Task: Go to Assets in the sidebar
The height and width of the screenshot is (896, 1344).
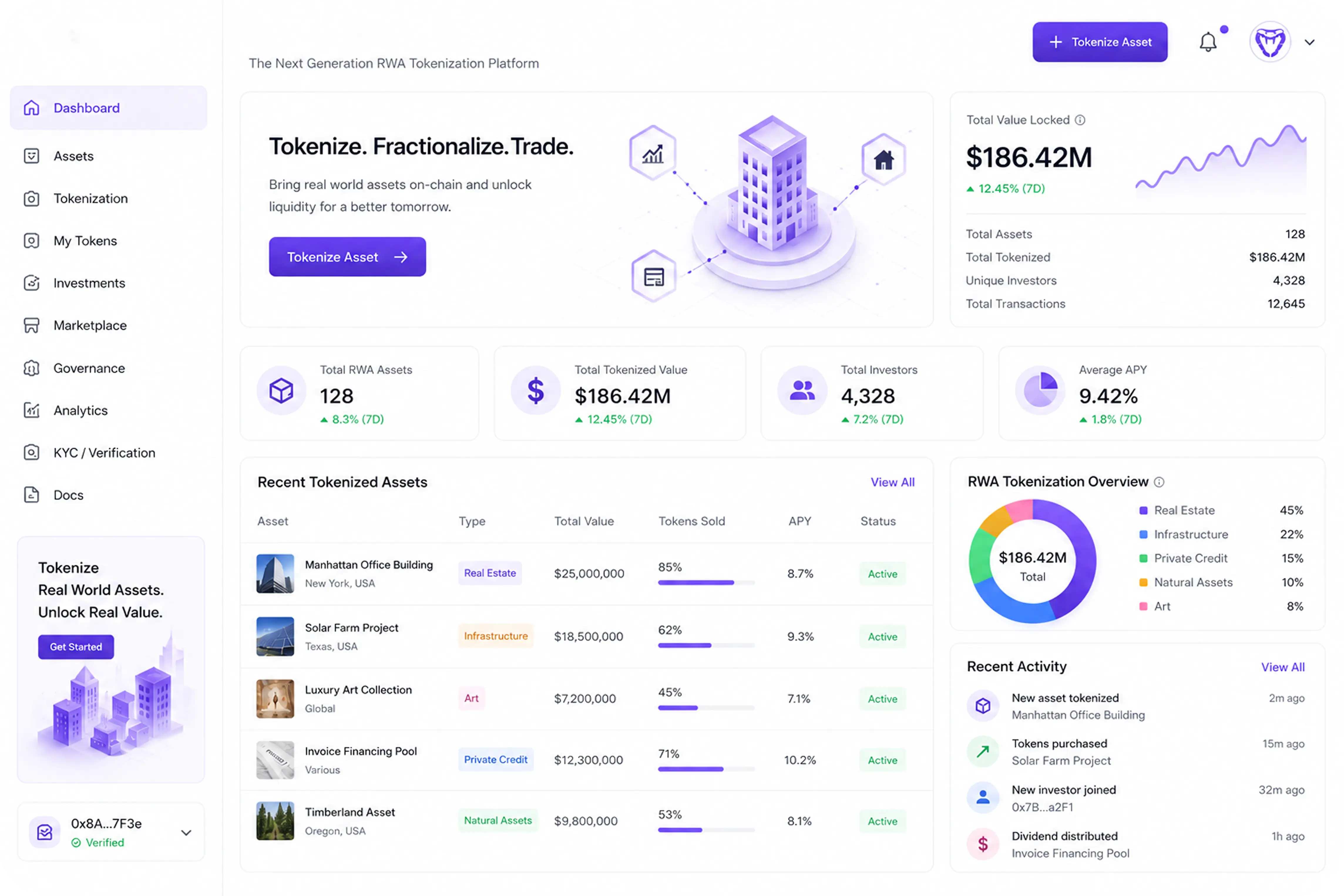Action: 74,156
